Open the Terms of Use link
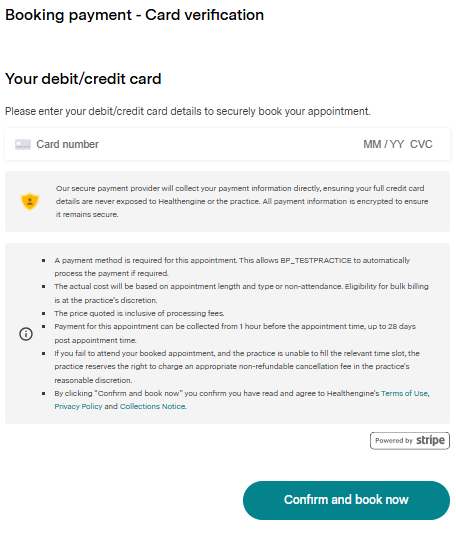The height and width of the screenshot is (536, 456). (x=404, y=393)
